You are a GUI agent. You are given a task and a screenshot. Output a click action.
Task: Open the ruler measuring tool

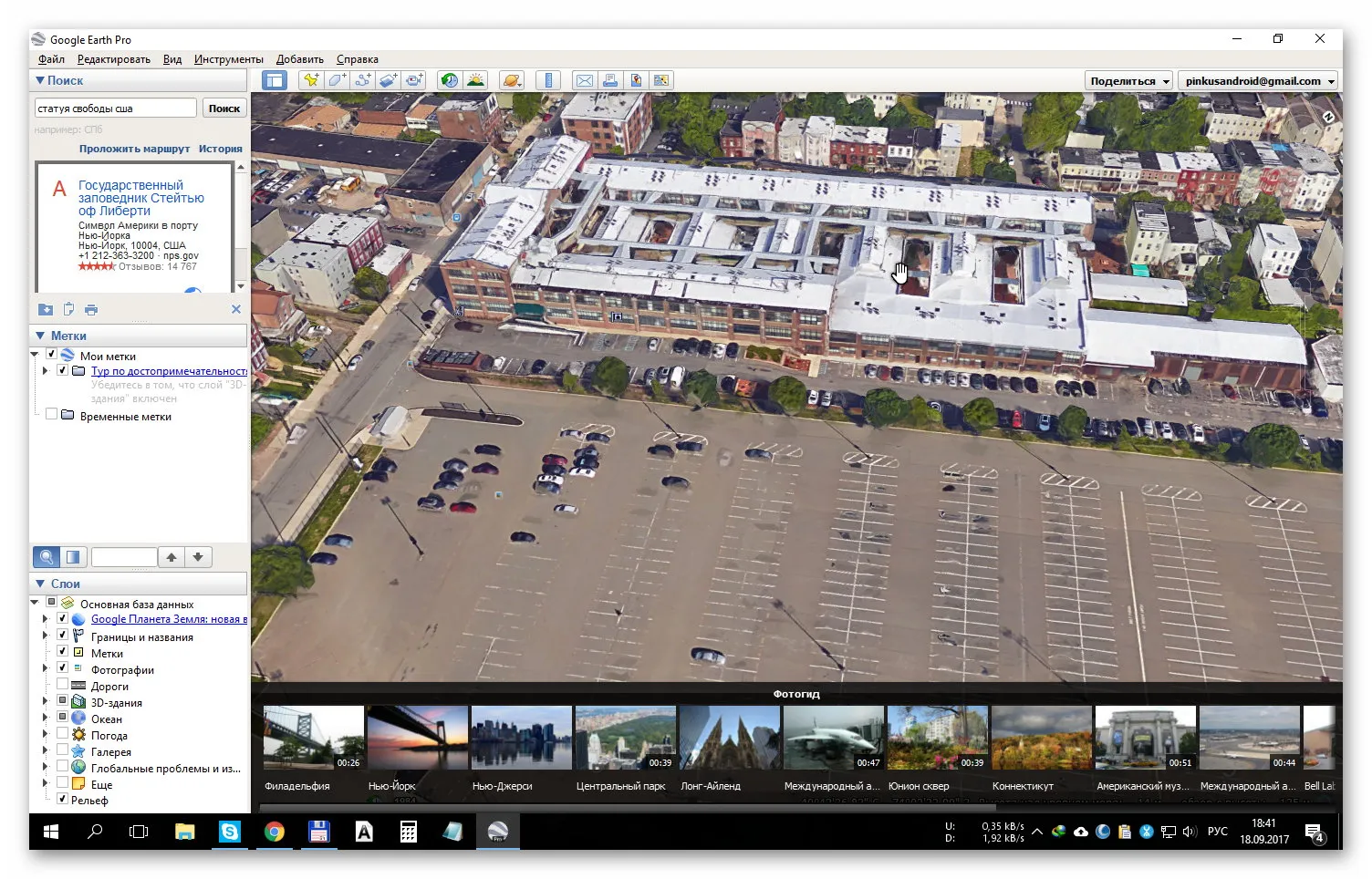[x=547, y=80]
